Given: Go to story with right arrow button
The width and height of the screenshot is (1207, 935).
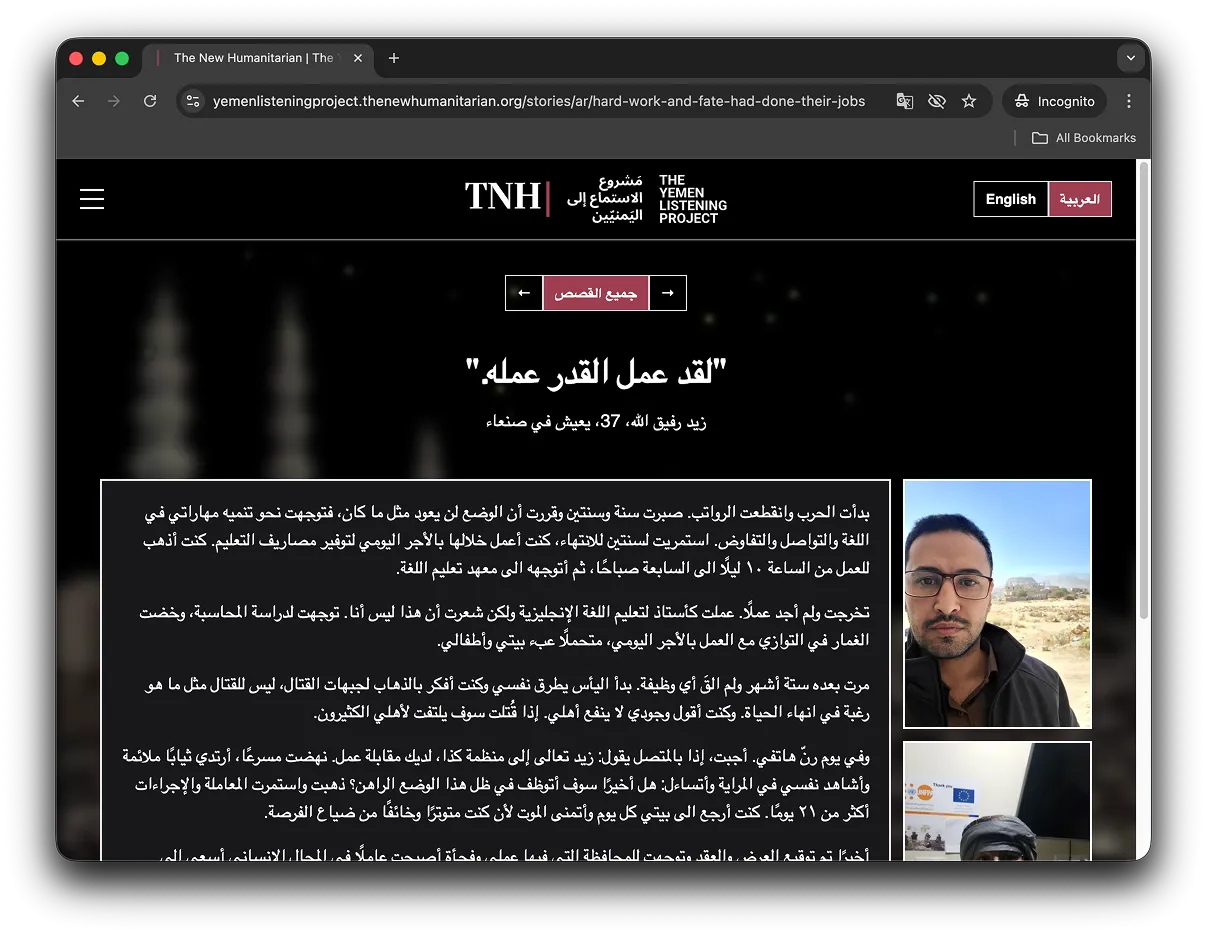Looking at the screenshot, I should point(668,293).
